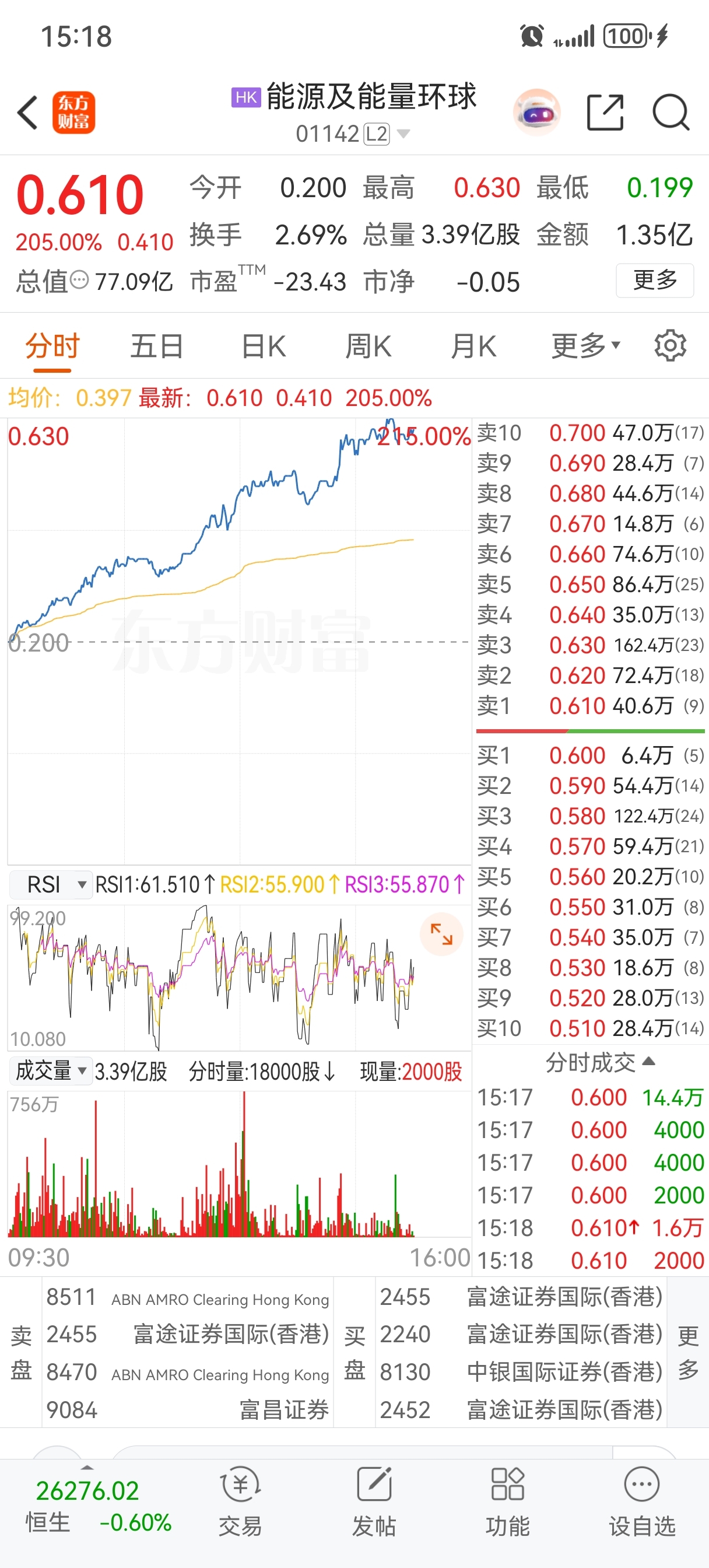Tap the 15:17 trade of 14.4万
The image size is (709, 1568).
click(x=590, y=1097)
